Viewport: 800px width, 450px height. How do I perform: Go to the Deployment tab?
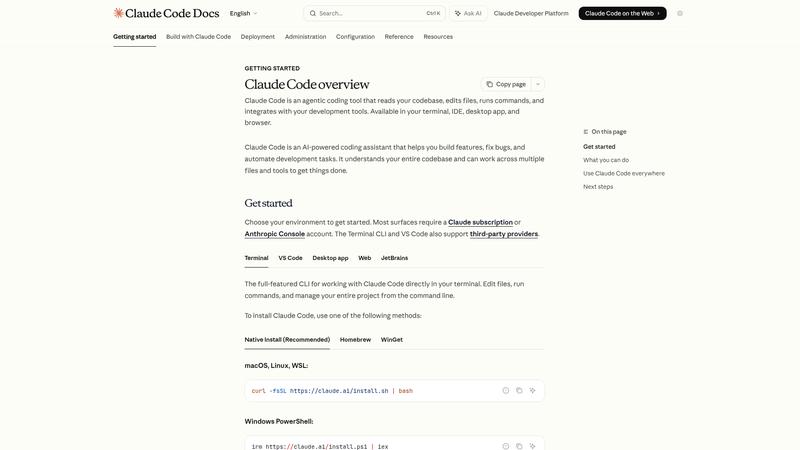coord(258,37)
